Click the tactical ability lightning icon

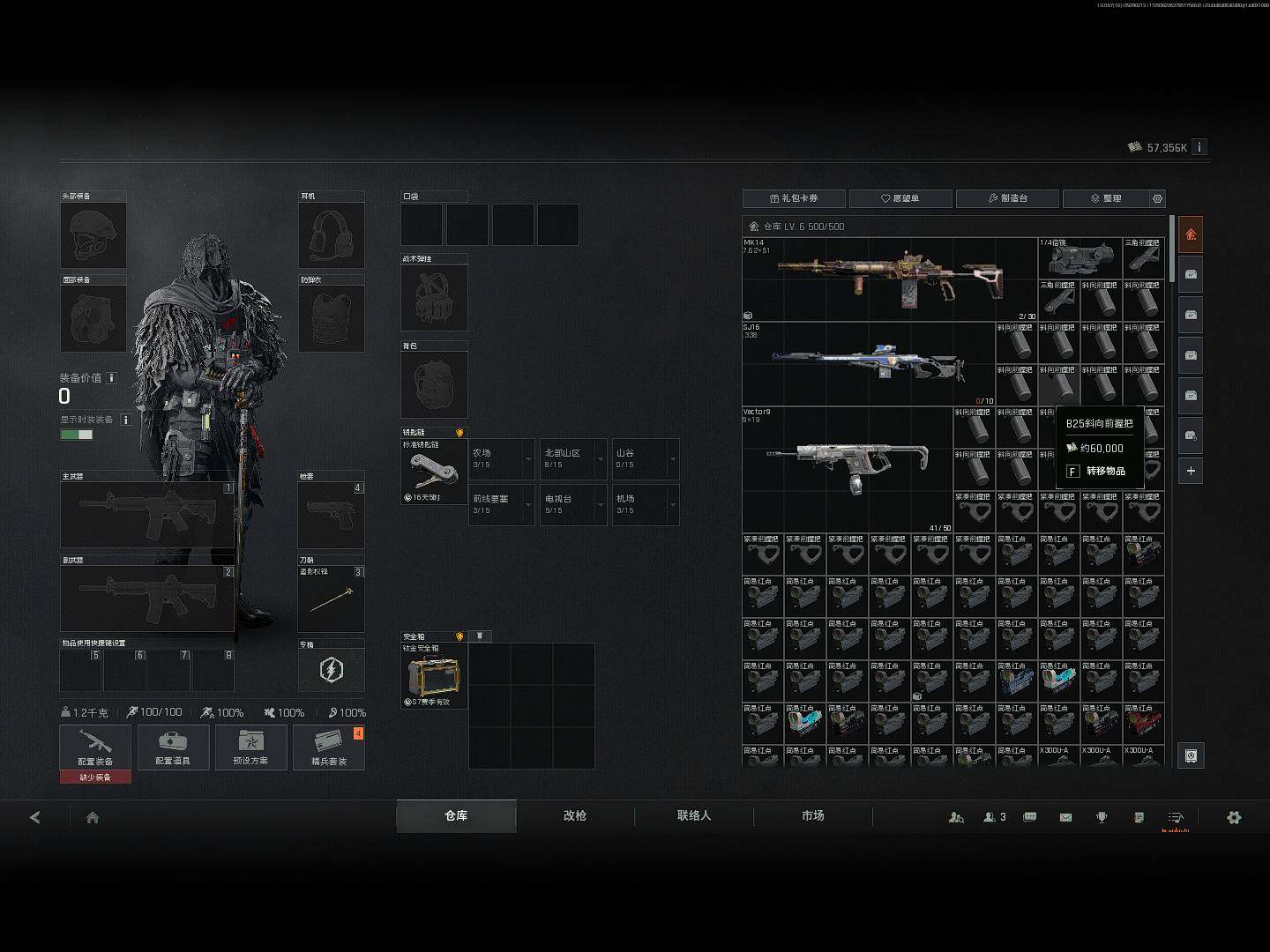(x=331, y=670)
